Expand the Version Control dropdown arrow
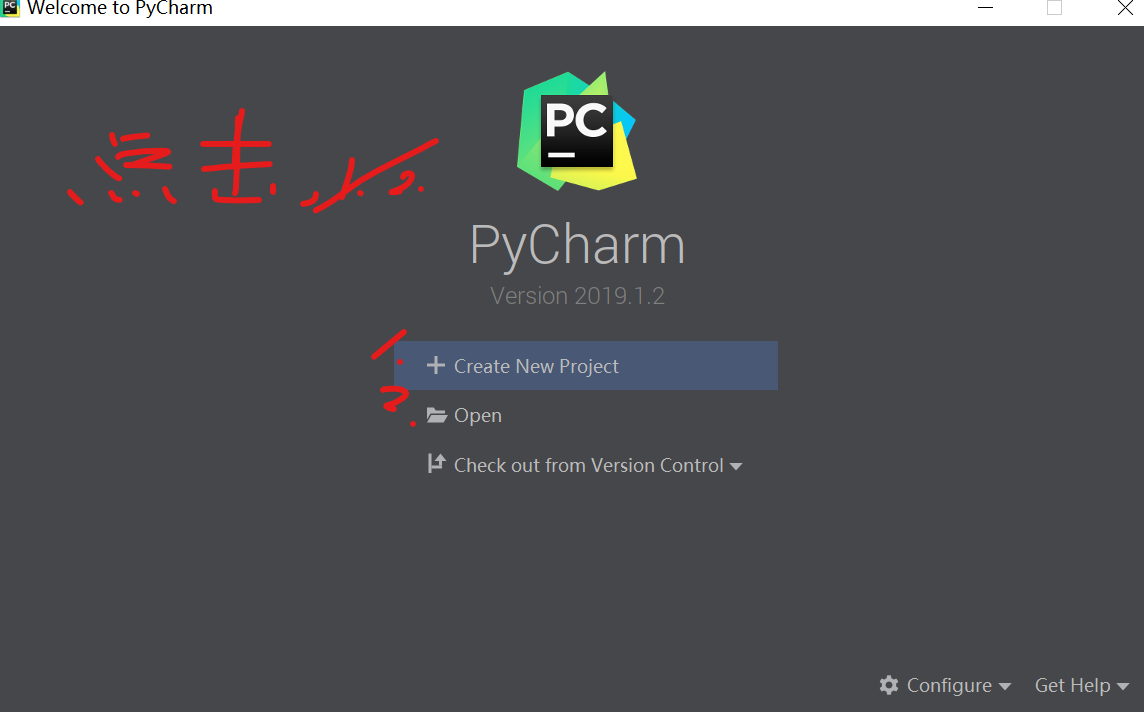The width and height of the screenshot is (1144, 712). click(x=735, y=467)
